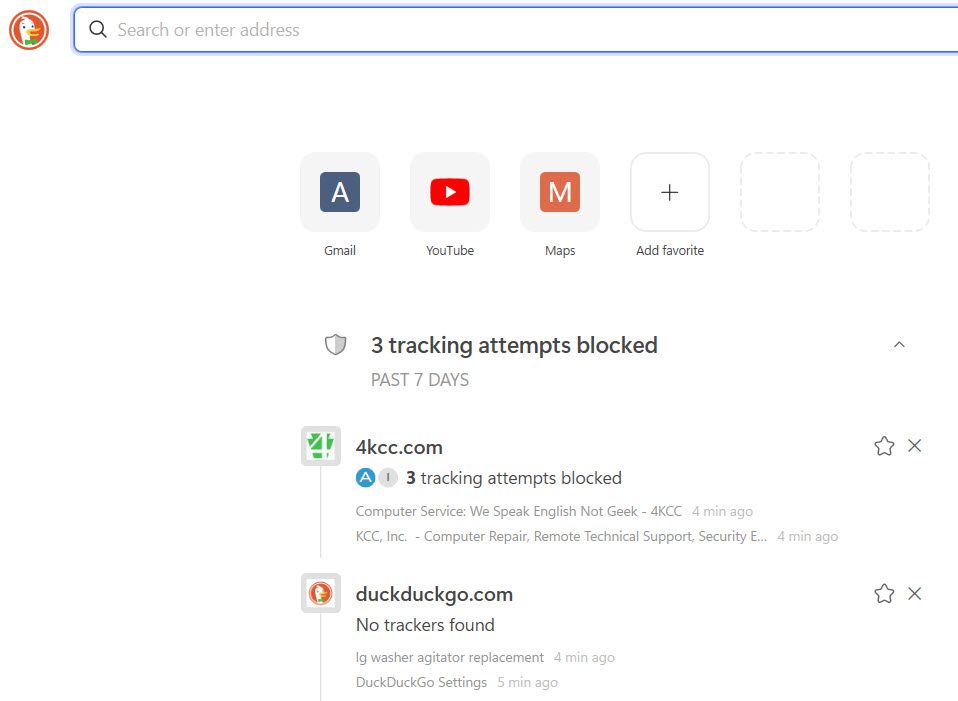The width and height of the screenshot is (958, 701).
Task: Open the 4kcc.com site heading
Action: pos(399,447)
